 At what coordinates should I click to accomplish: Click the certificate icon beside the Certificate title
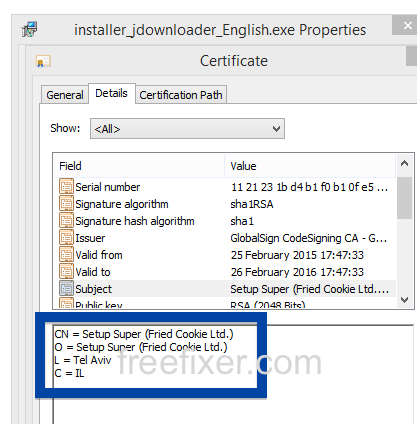(x=43, y=61)
